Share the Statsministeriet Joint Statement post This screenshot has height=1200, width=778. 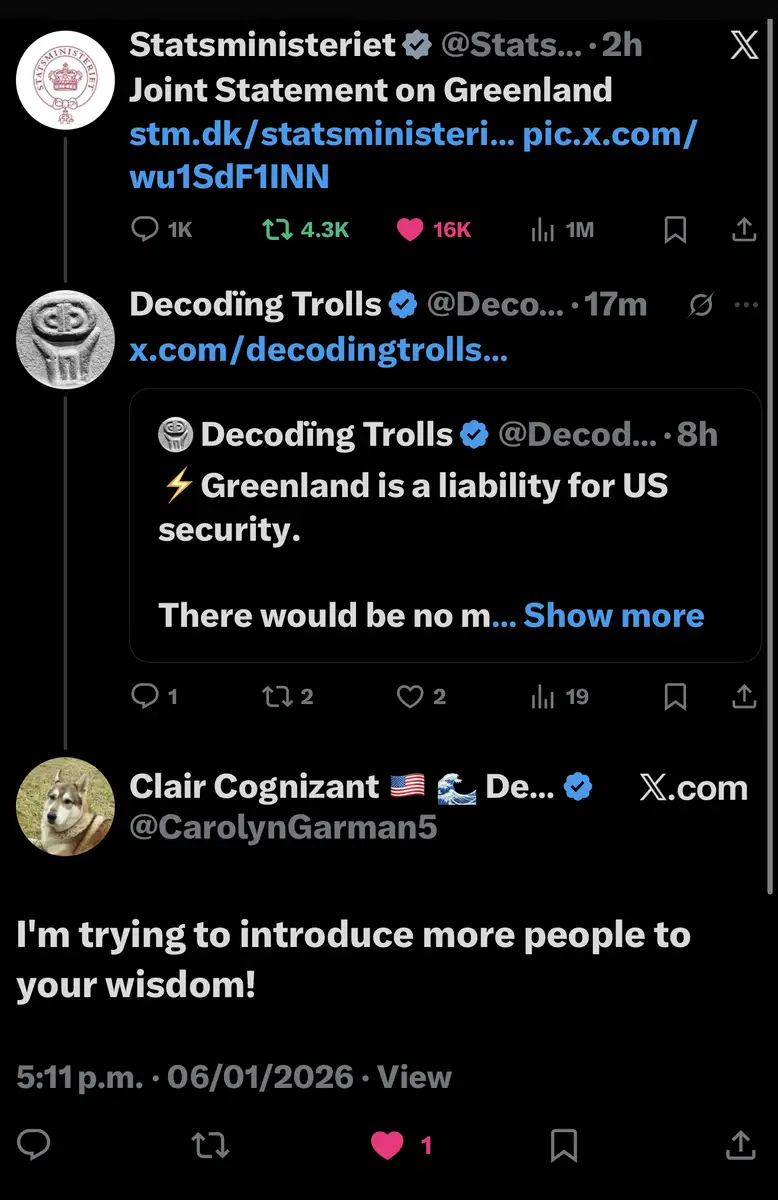pyautogui.click(x=743, y=230)
